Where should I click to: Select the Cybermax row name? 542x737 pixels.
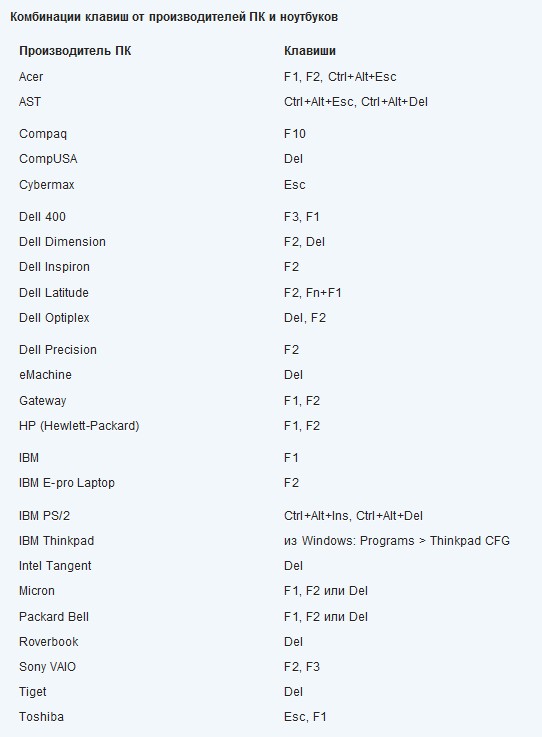[x=47, y=185]
